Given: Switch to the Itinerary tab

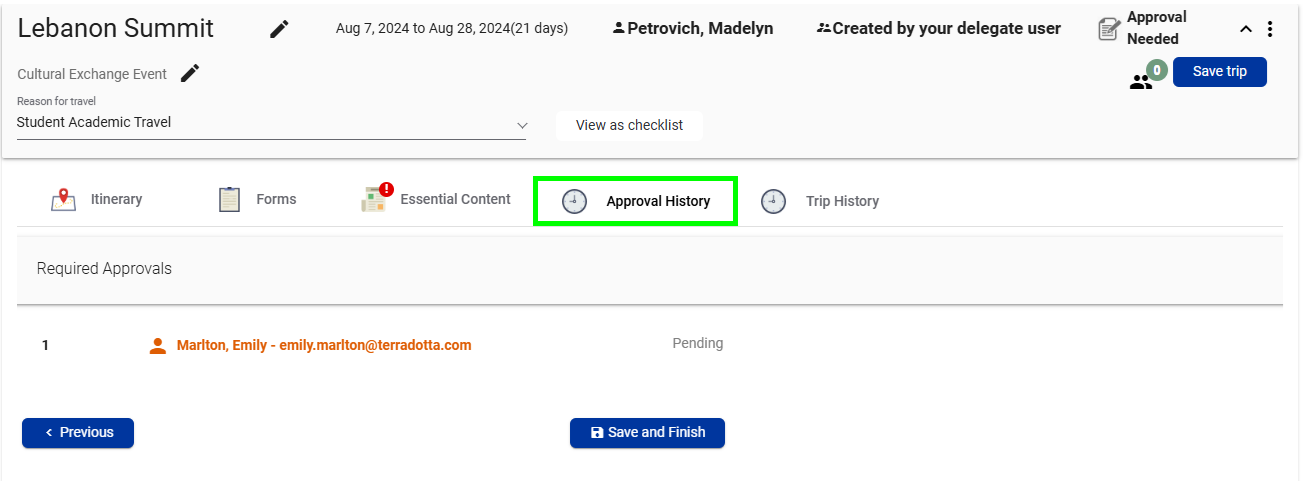Looking at the screenshot, I should (96, 200).
